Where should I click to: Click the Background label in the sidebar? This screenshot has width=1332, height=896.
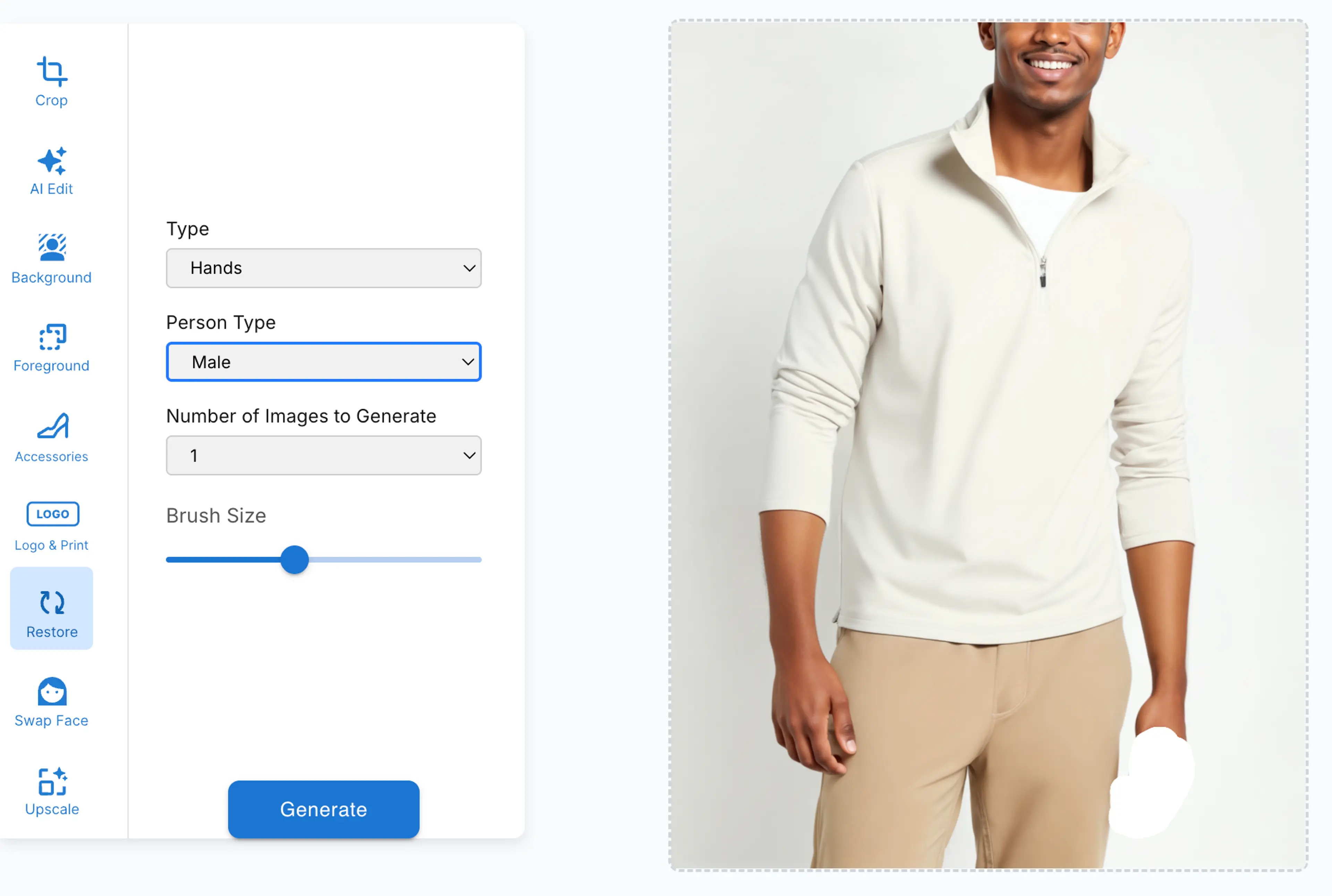(x=51, y=278)
